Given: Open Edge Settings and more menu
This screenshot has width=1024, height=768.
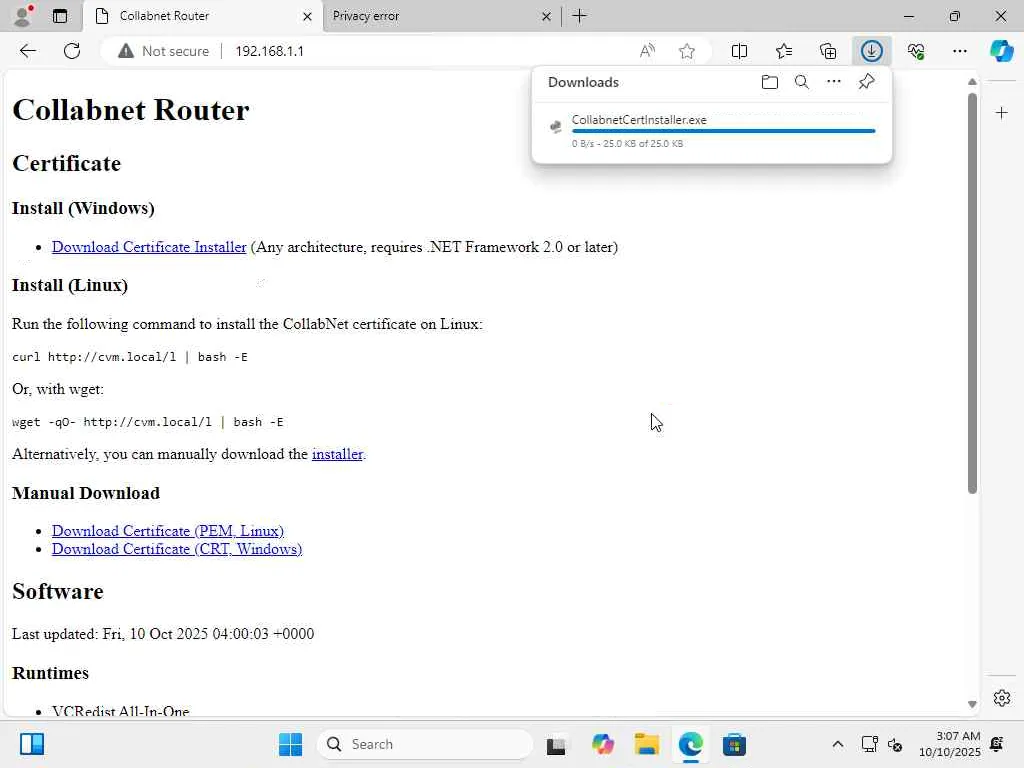Looking at the screenshot, I should [959, 51].
